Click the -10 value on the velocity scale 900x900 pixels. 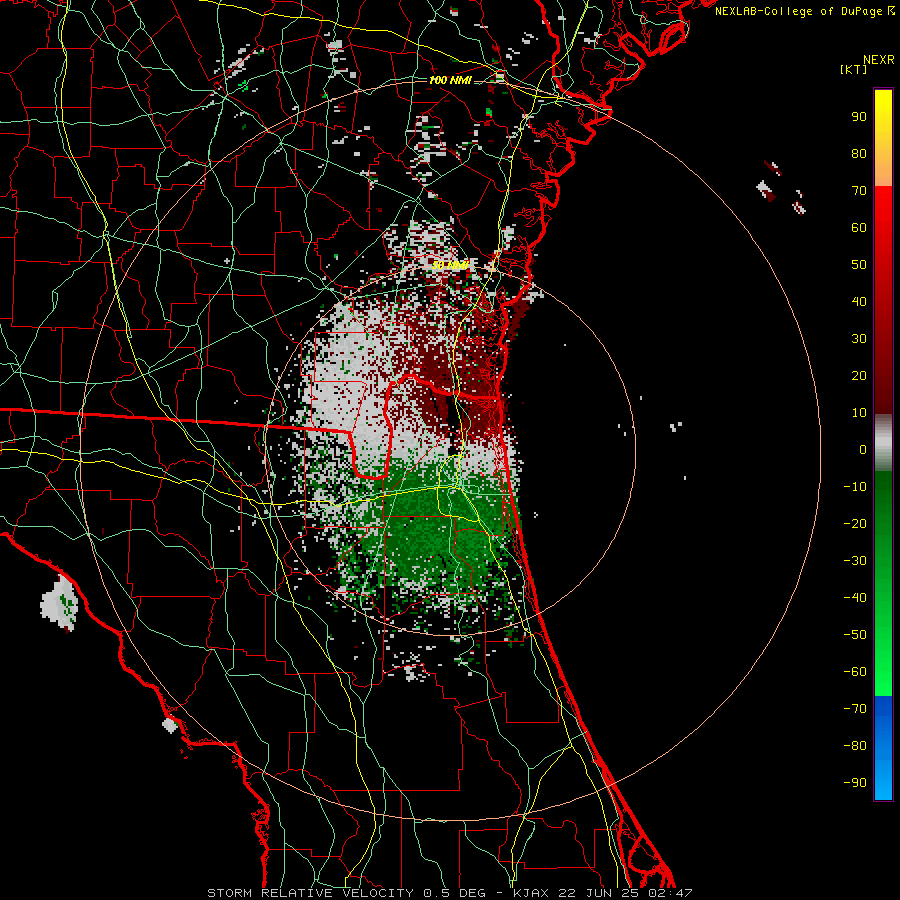(855, 487)
